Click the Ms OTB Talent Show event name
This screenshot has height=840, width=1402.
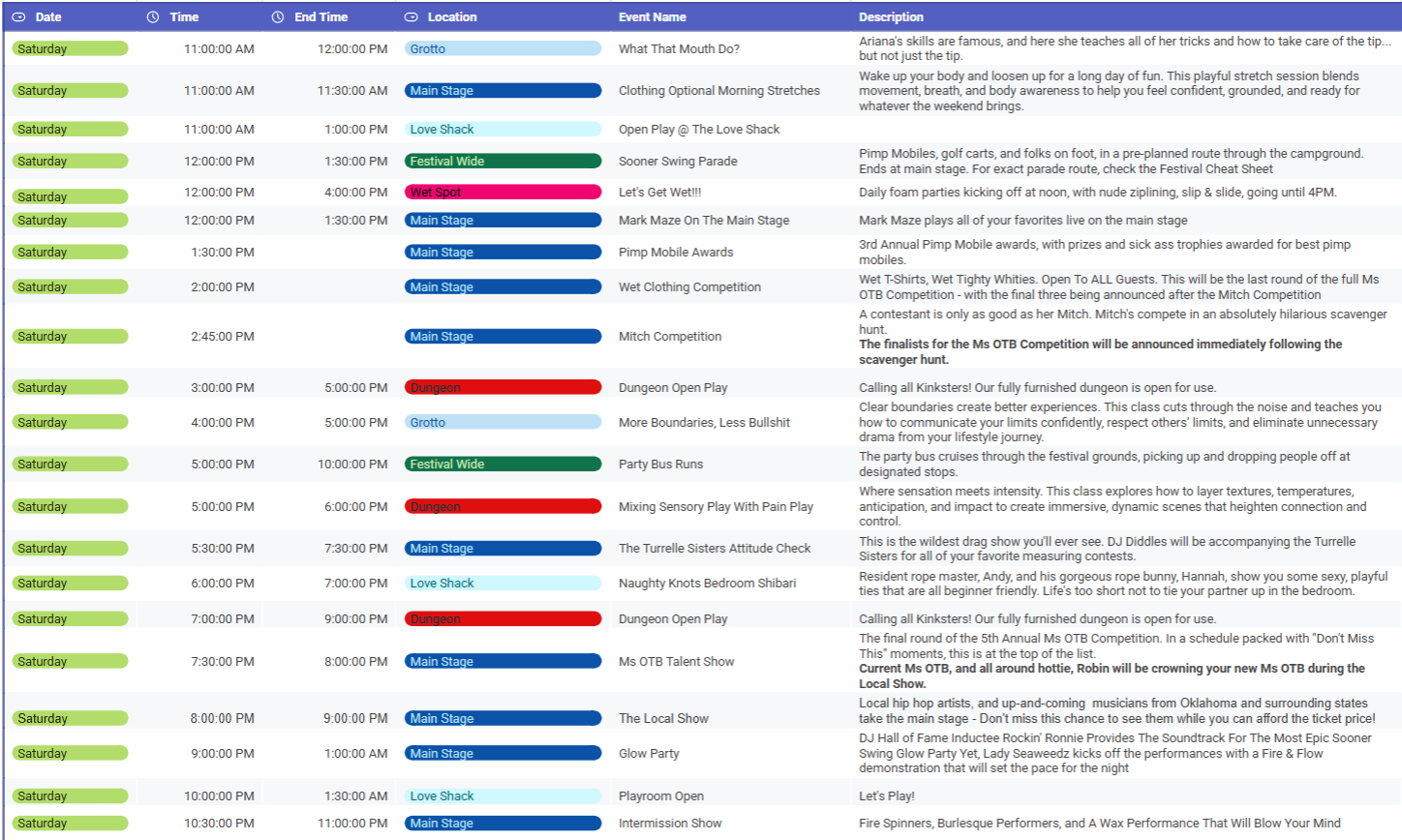coord(676,662)
